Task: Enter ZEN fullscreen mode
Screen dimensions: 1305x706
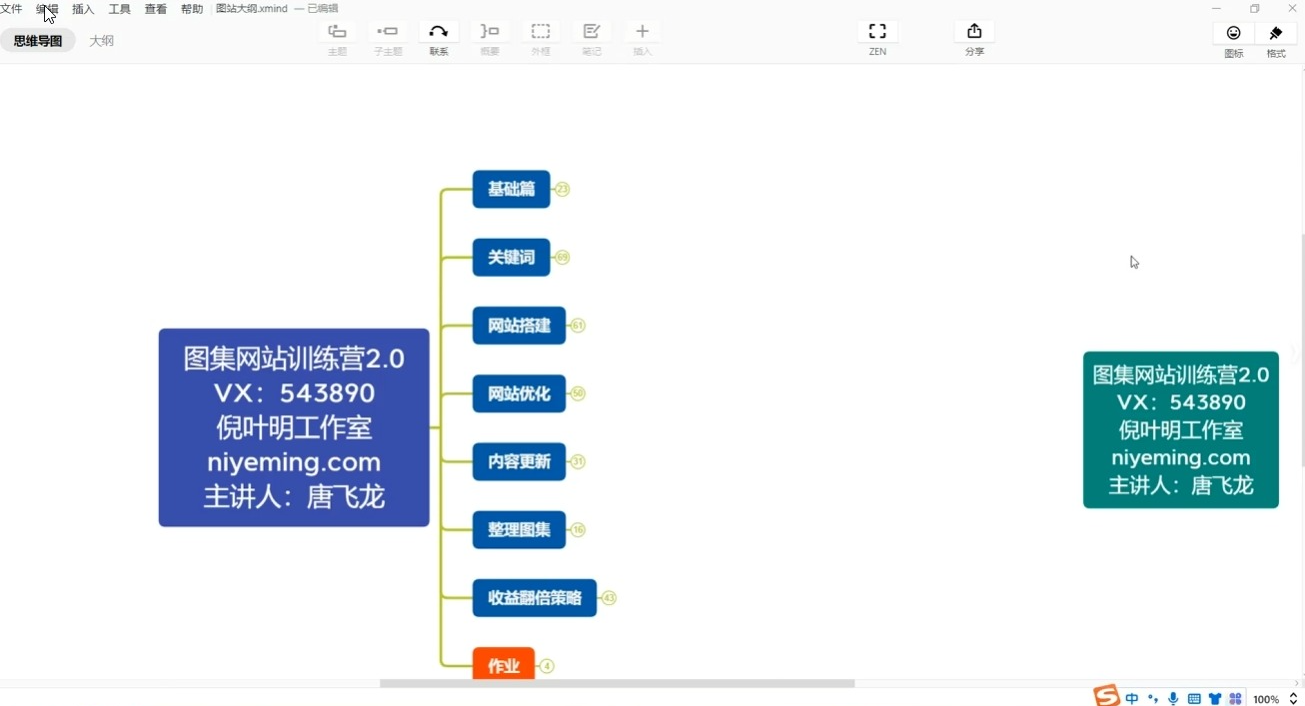Action: tap(877, 32)
